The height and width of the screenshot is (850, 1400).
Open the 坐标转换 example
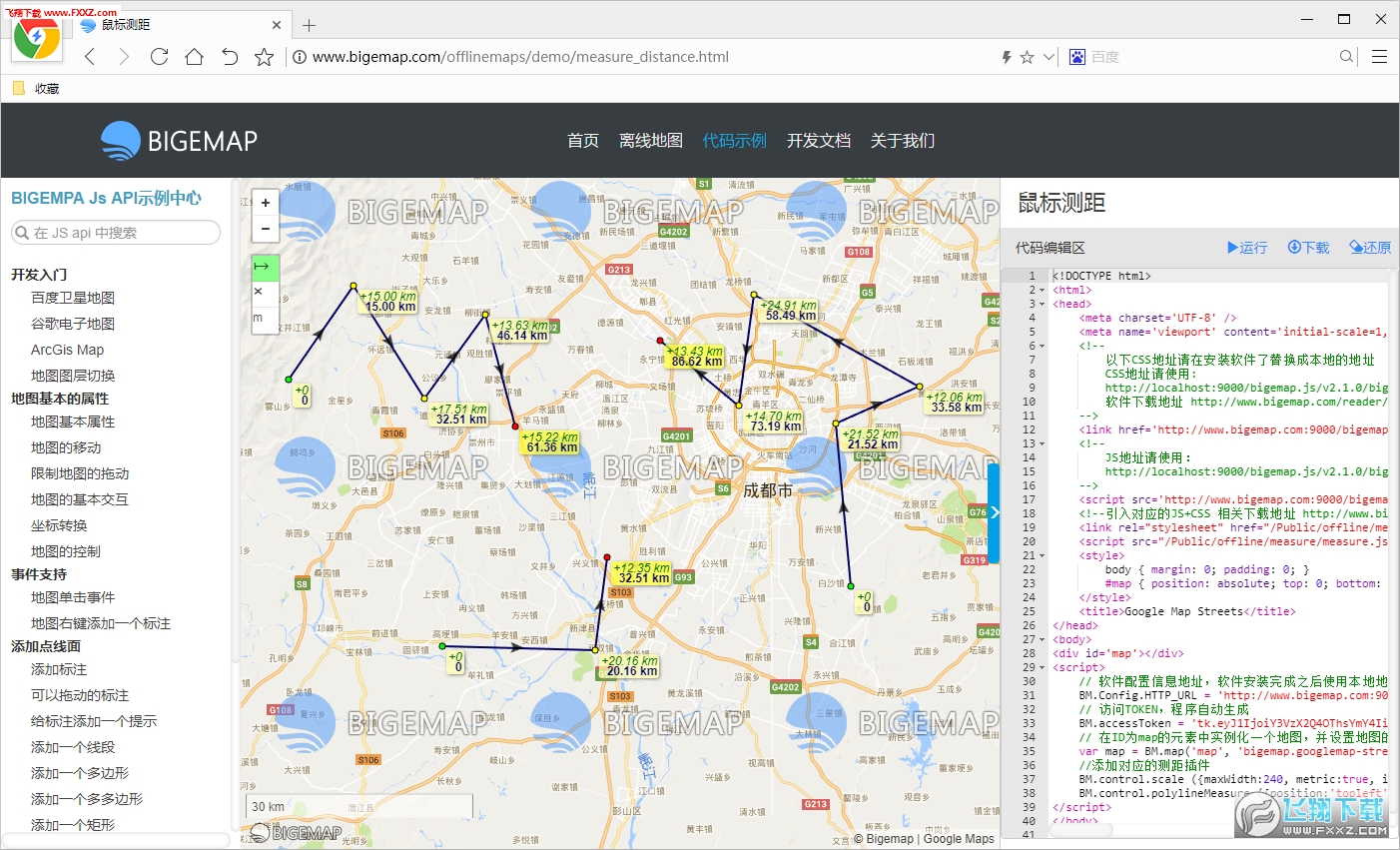[59, 525]
